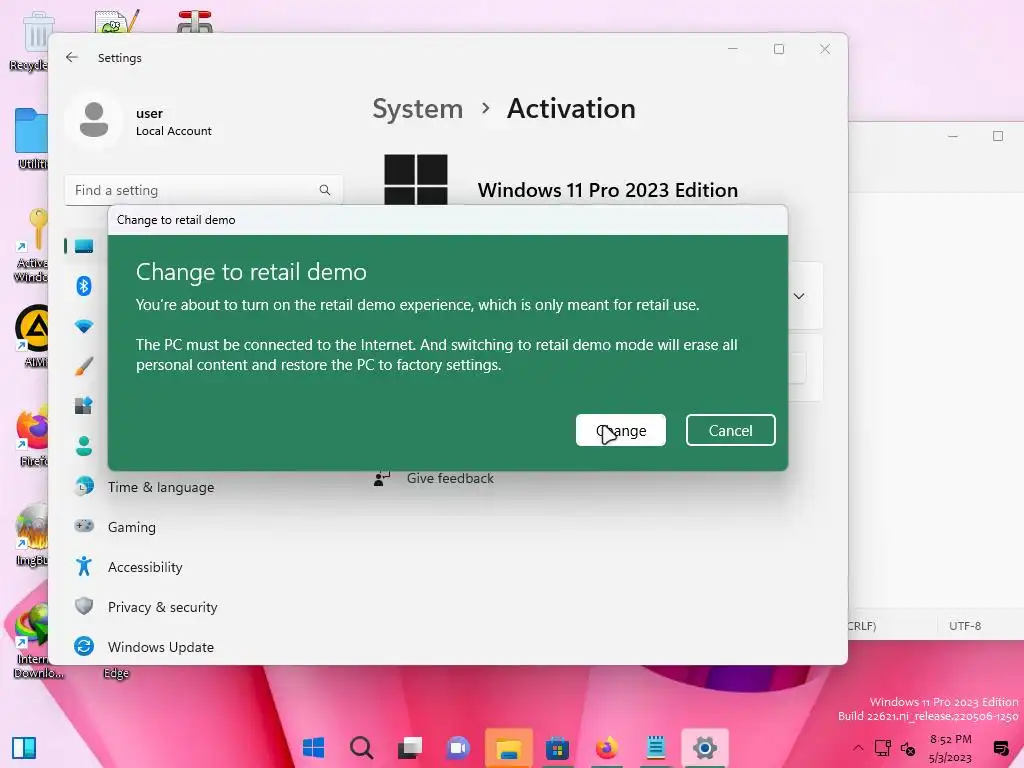Select the Internet Download Manager desktop shortcut
The width and height of the screenshot is (1024, 768).
click(33, 641)
